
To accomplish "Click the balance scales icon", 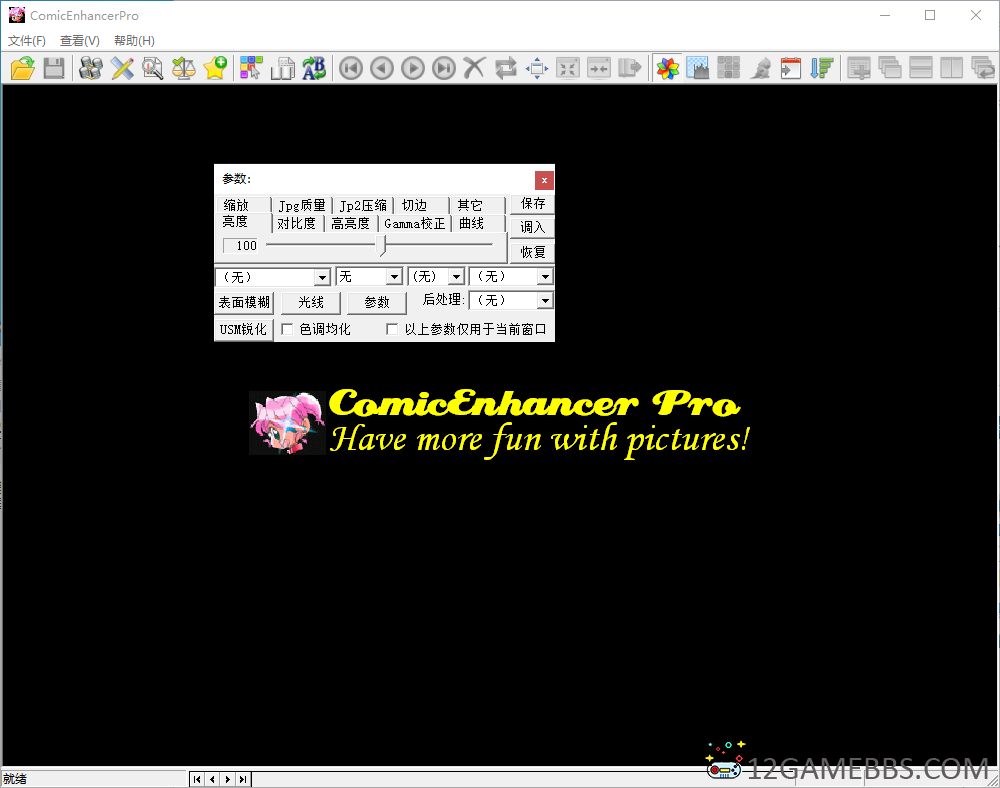I will (x=184, y=68).
